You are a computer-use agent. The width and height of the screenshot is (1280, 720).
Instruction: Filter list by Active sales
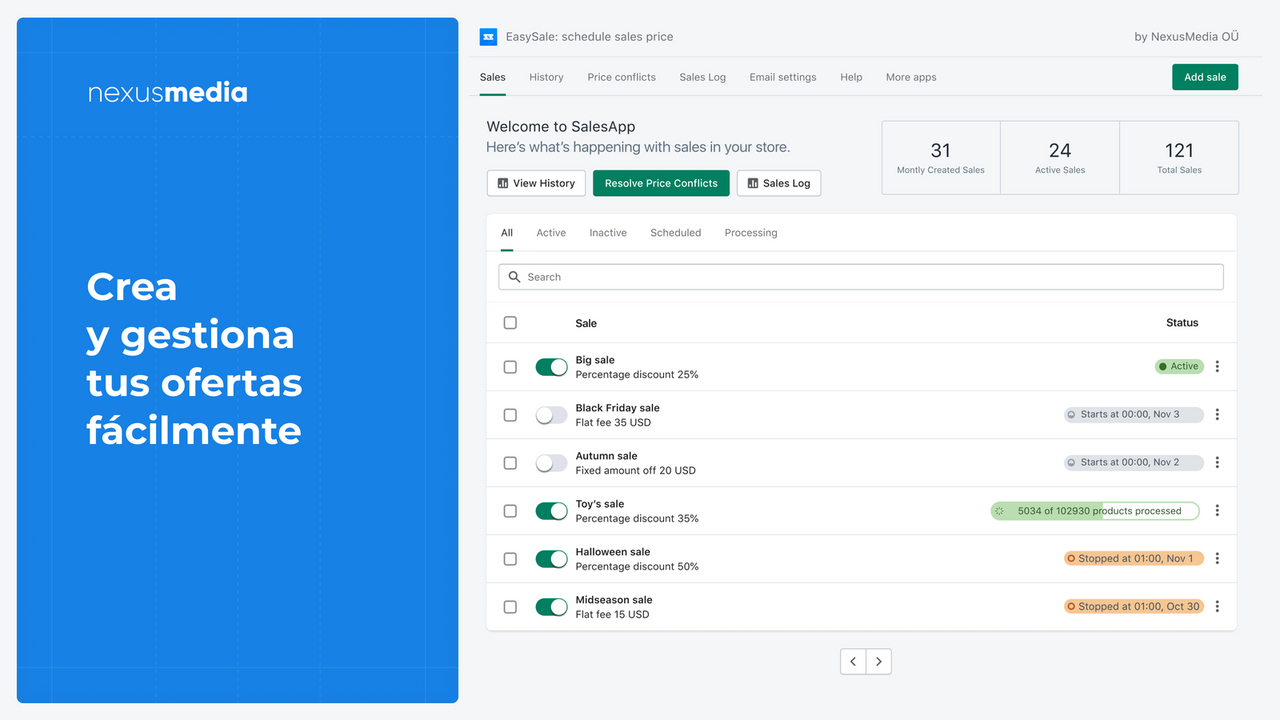click(551, 233)
